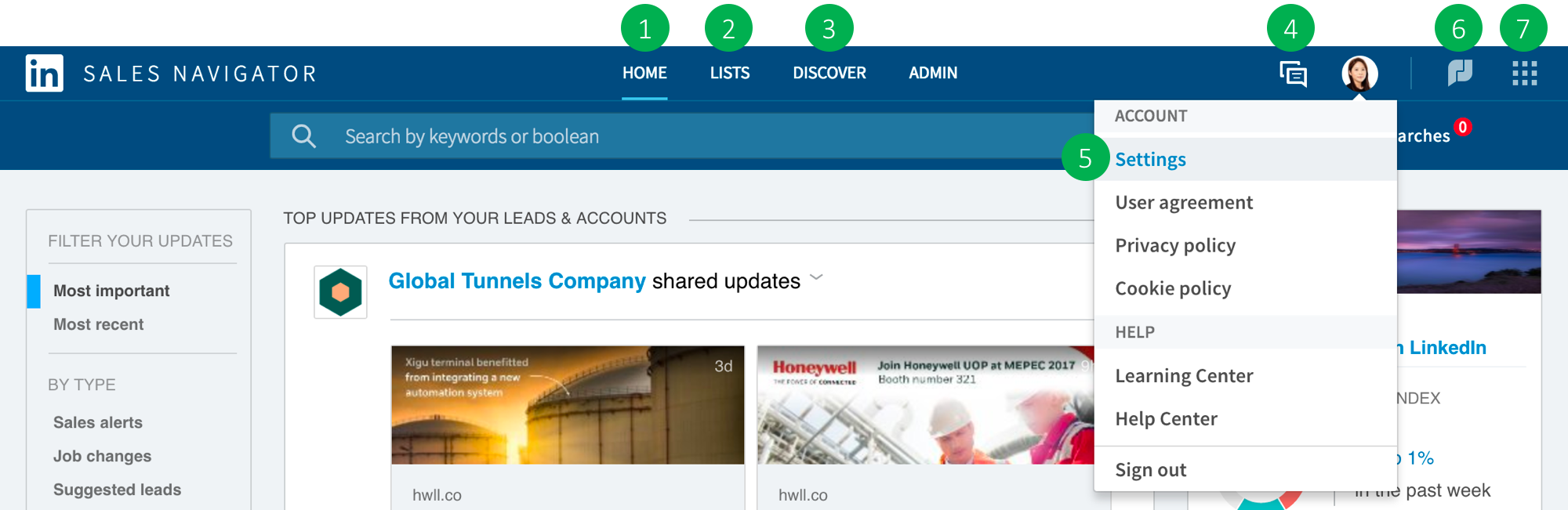
Task: Open the apps grid icon
Action: 1524,73
